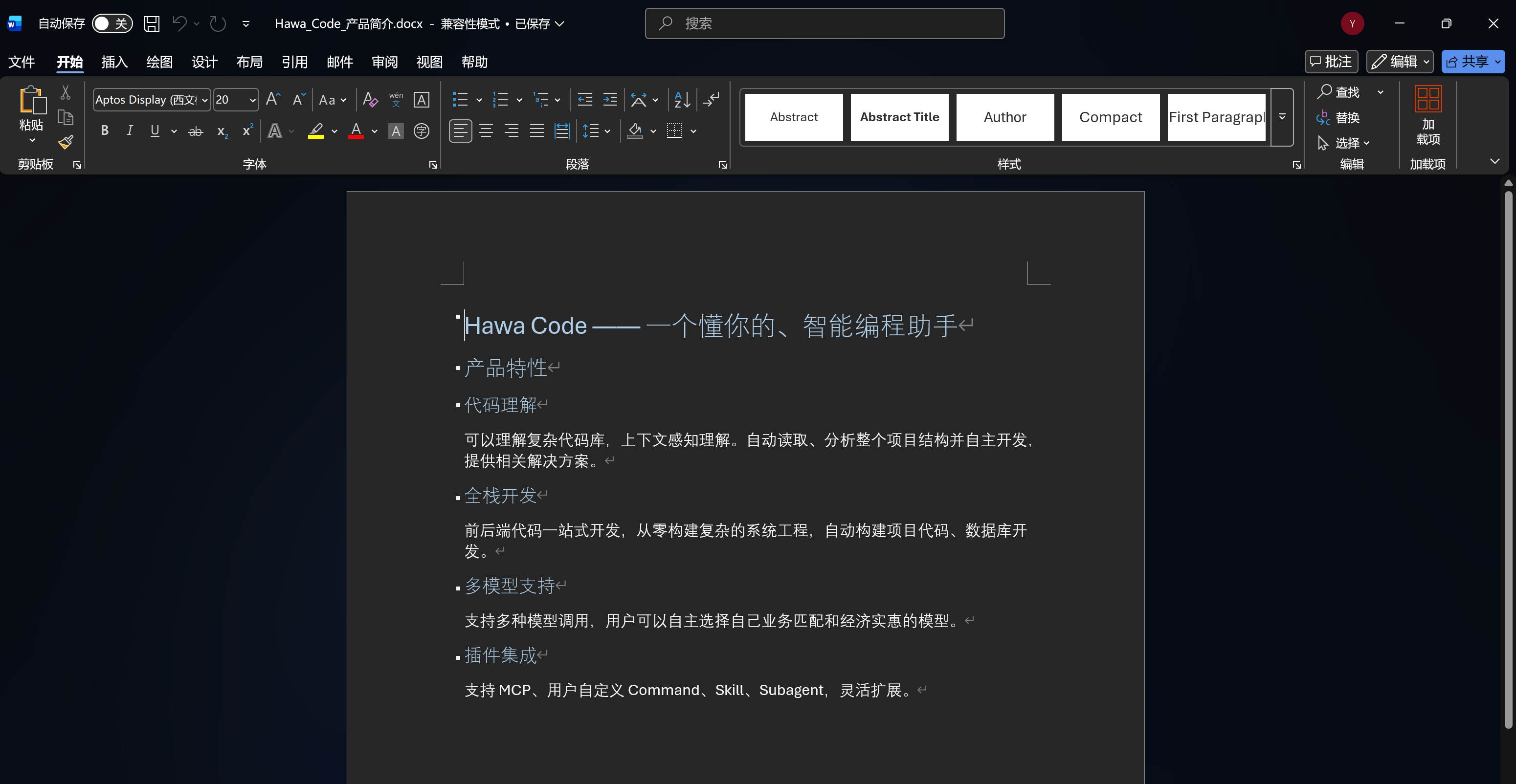The height and width of the screenshot is (784, 1516).
Task: Apply character border icon
Action: pyautogui.click(x=422, y=99)
